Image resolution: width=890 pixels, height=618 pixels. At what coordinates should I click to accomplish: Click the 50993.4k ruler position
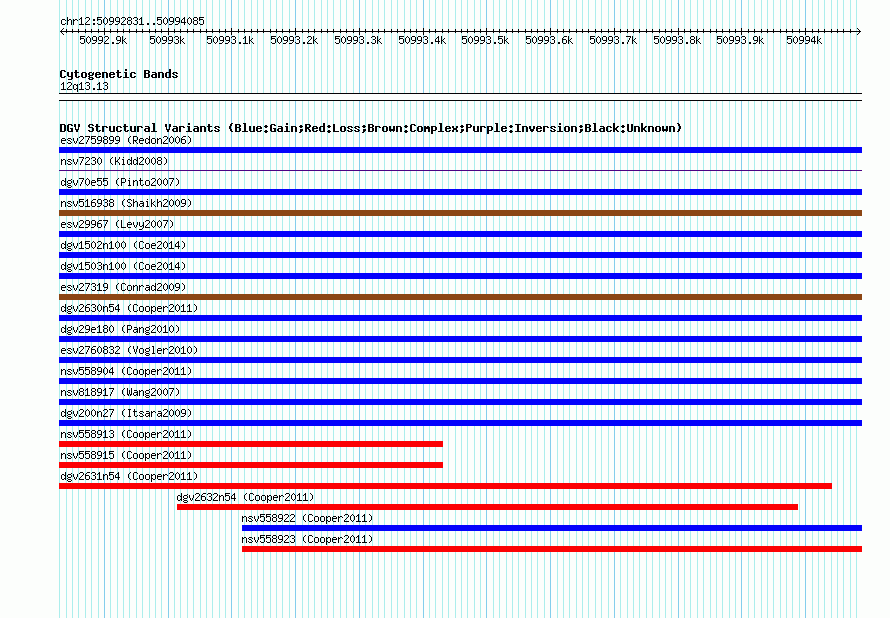(422, 40)
